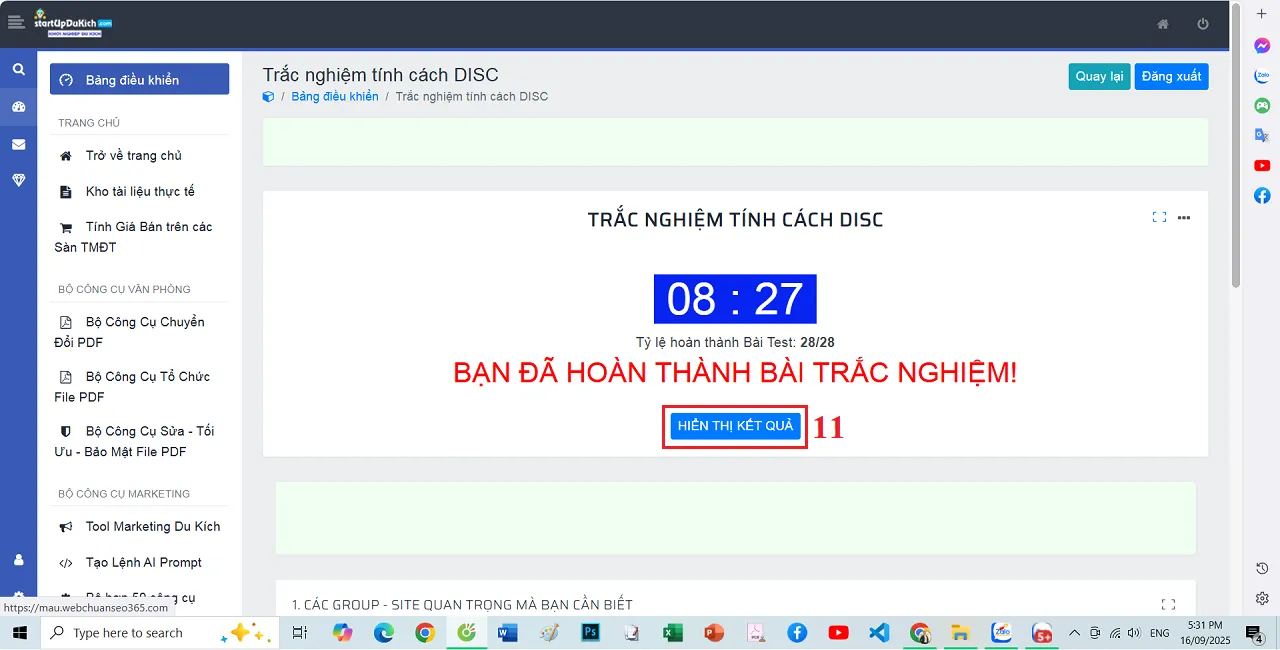Open Zalo in browser sidebar
The image size is (1280, 650).
click(1262, 76)
